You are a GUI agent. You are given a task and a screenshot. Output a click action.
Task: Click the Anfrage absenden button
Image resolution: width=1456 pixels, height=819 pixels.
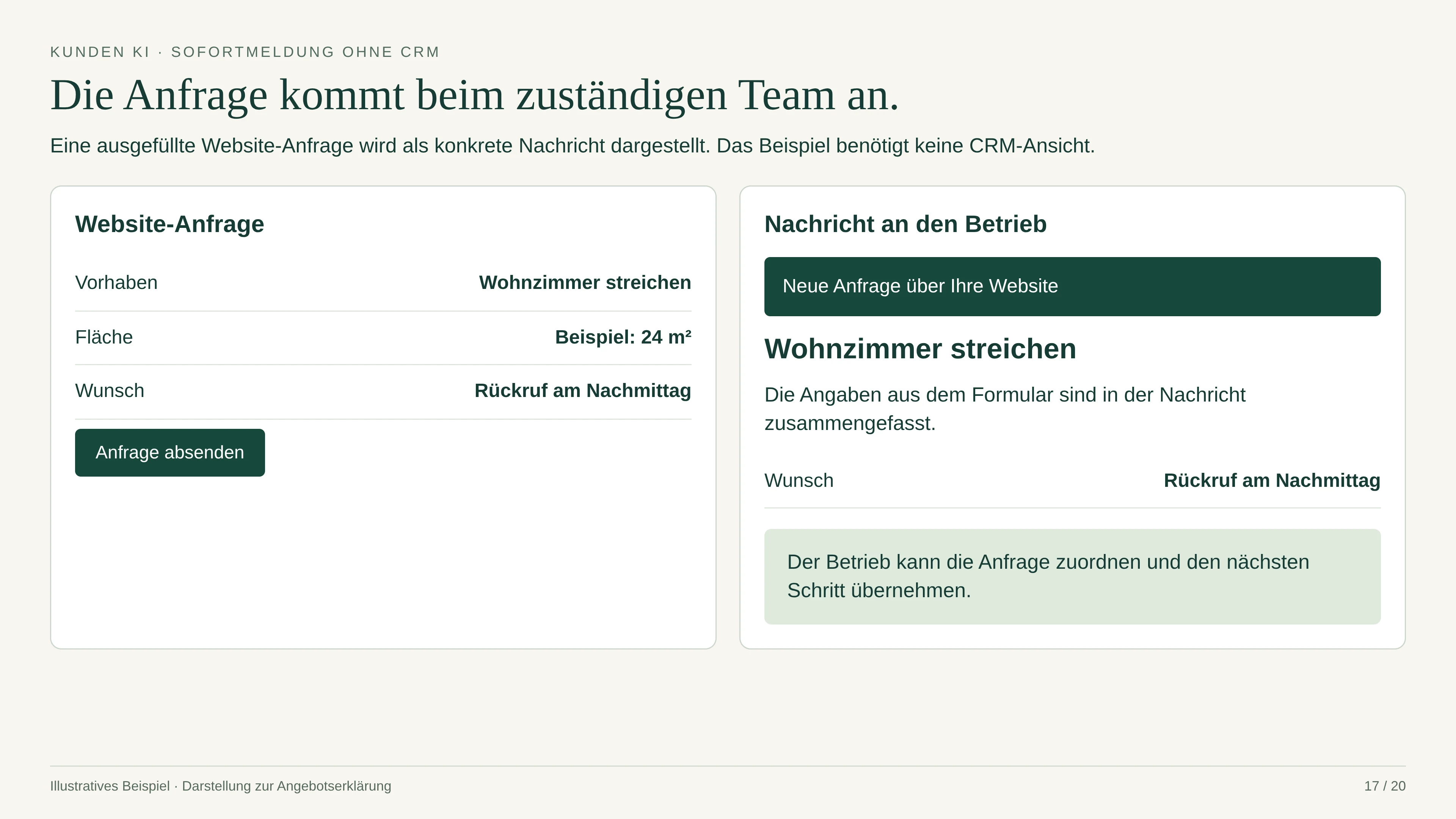click(169, 452)
